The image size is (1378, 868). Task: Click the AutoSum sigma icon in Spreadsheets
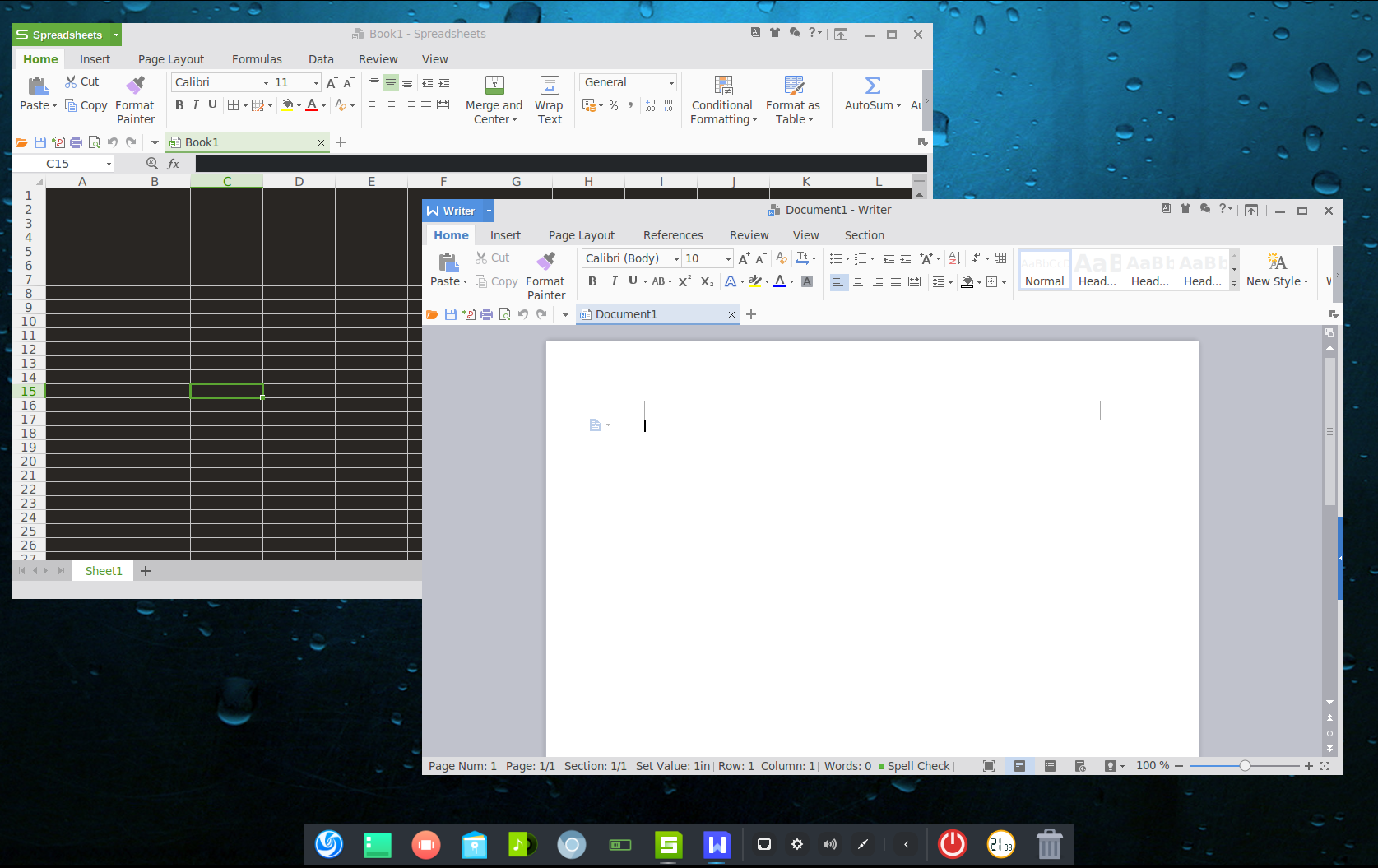pyautogui.click(x=872, y=86)
